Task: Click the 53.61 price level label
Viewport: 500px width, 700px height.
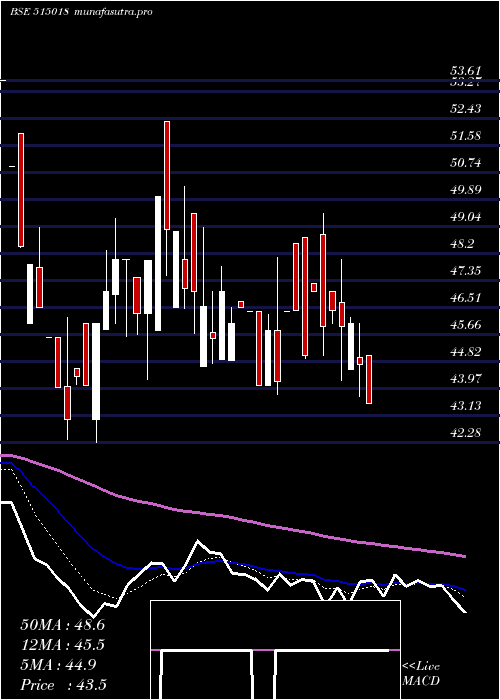Action: 466,71
